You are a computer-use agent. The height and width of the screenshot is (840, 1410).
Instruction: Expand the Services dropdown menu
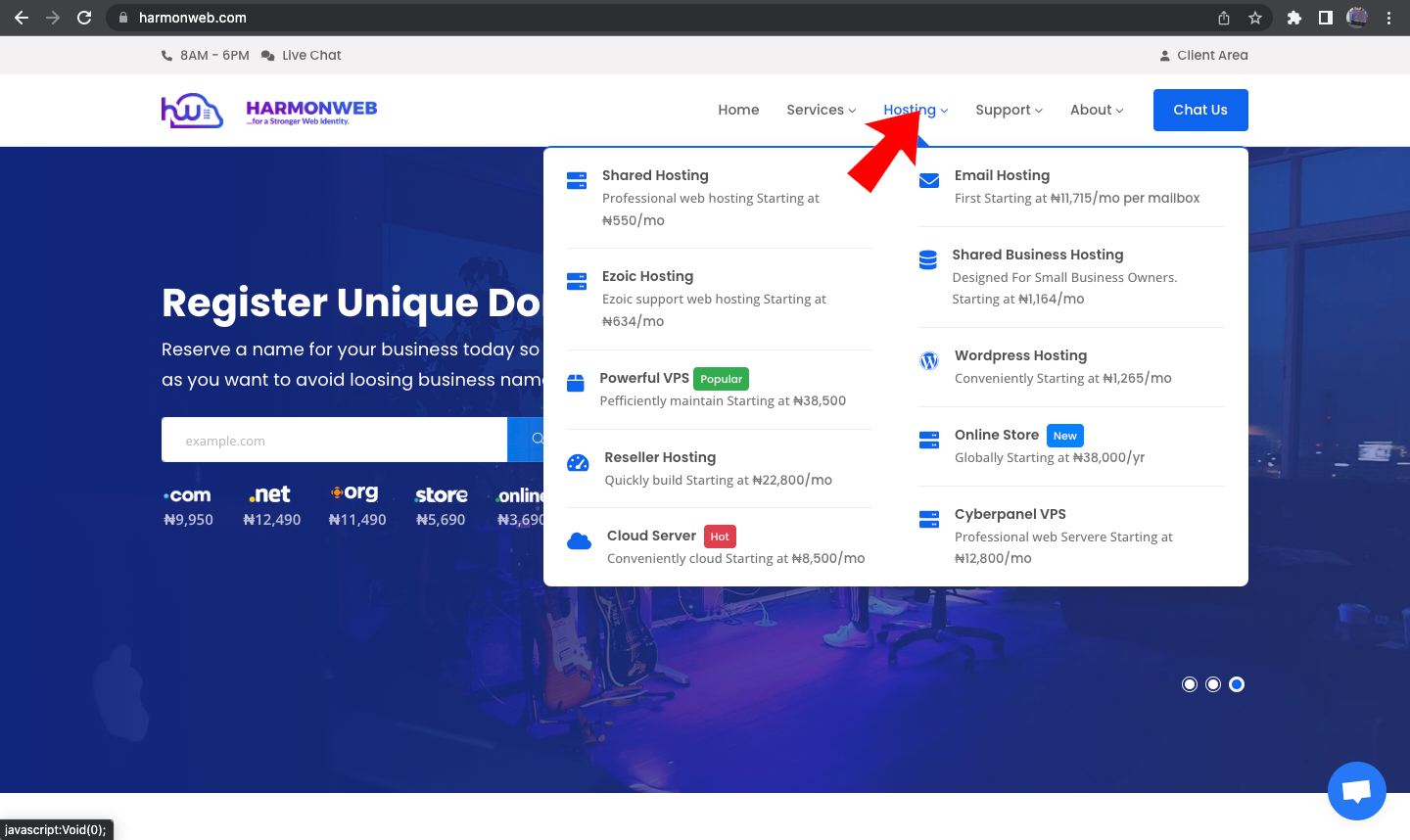[x=820, y=110]
